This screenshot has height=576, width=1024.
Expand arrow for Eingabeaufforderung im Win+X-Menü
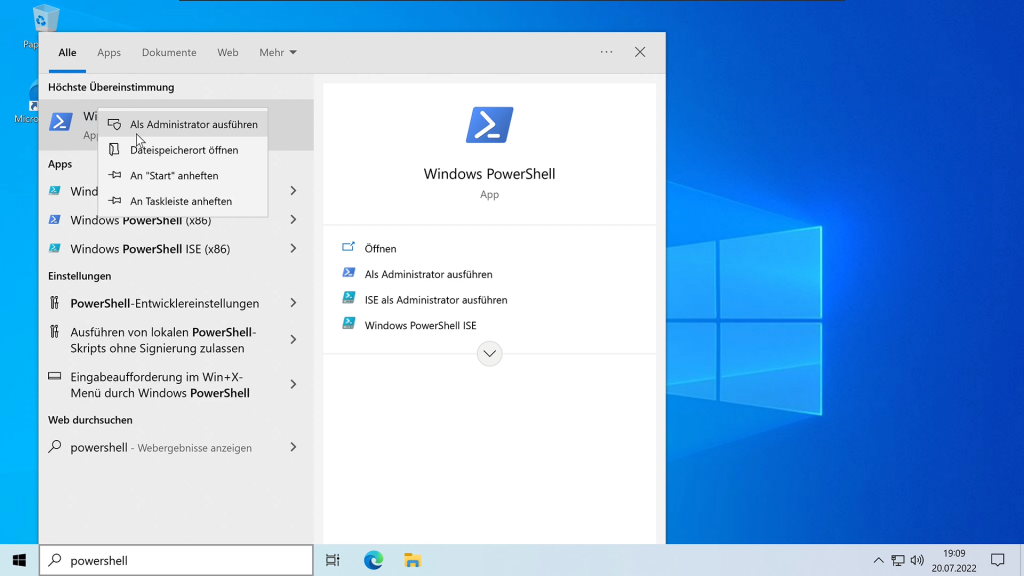pos(293,385)
